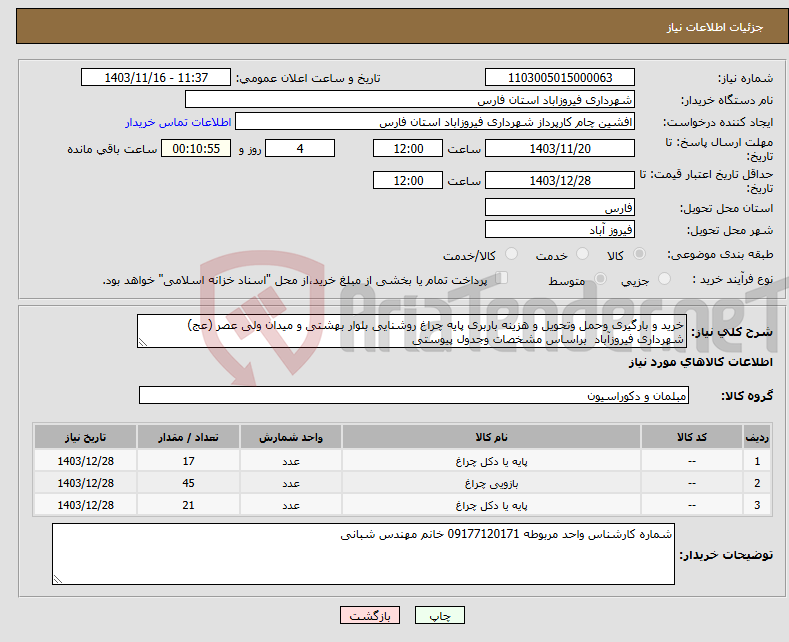Click the date 1403/12/28 in row 3

[86, 506]
